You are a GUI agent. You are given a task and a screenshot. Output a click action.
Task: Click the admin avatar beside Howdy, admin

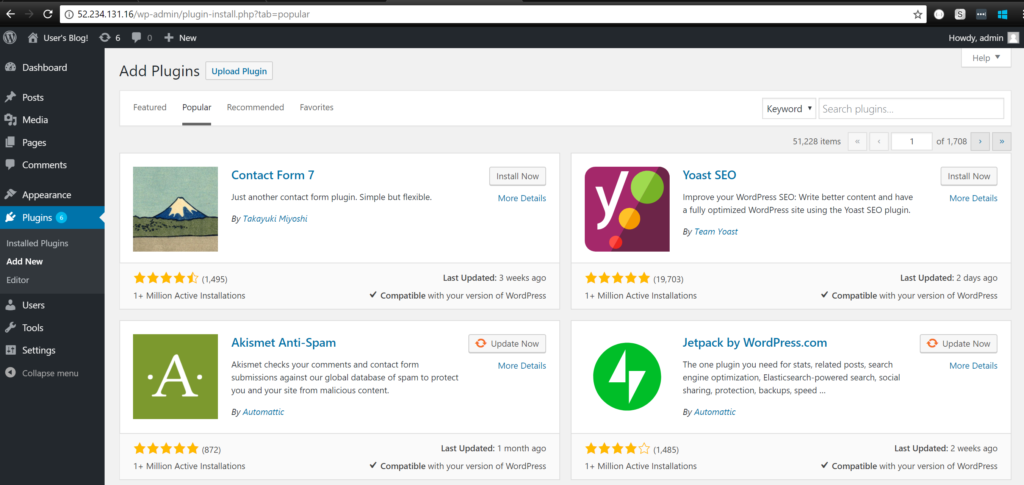[1012, 38]
